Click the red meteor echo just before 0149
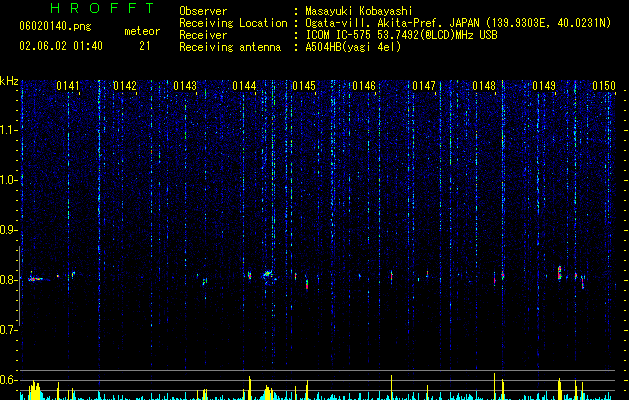This screenshot has width=629, height=400. tap(560, 272)
